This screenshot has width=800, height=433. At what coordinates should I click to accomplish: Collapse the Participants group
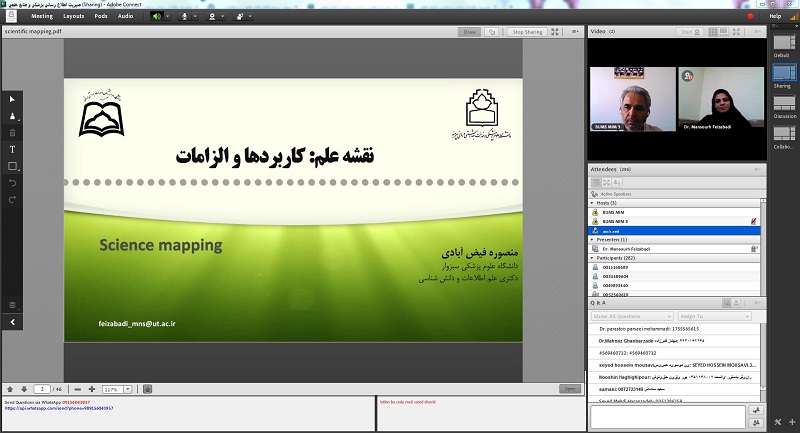[x=592, y=258]
